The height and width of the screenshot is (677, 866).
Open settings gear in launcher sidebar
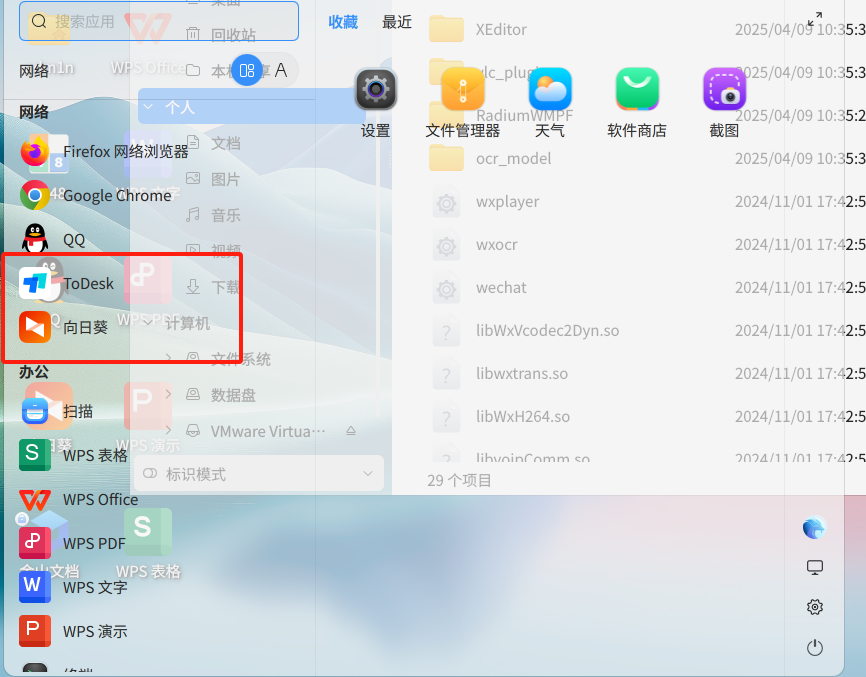(x=815, y=607)
